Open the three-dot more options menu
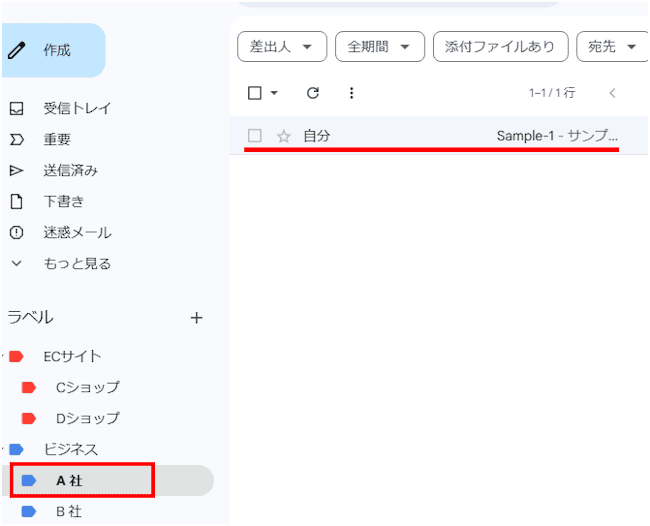The width and height of the screenshot is (650, 526). point(352,93)
